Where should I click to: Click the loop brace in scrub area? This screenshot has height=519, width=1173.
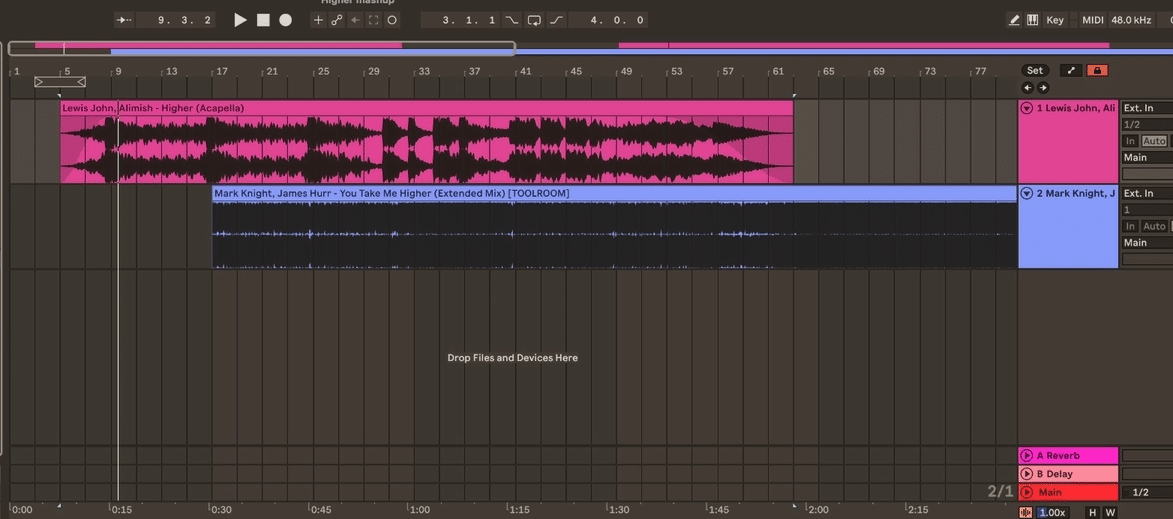(60, 82)
